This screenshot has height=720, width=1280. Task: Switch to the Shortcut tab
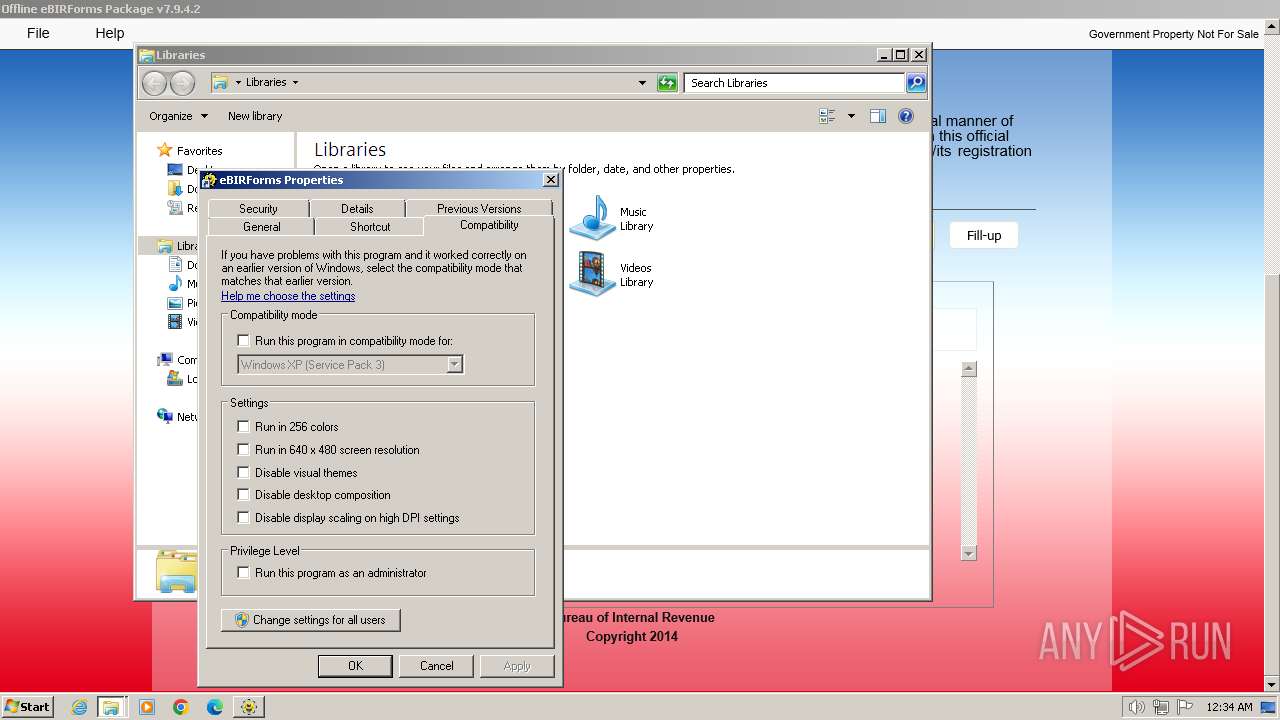coord(370,227)
